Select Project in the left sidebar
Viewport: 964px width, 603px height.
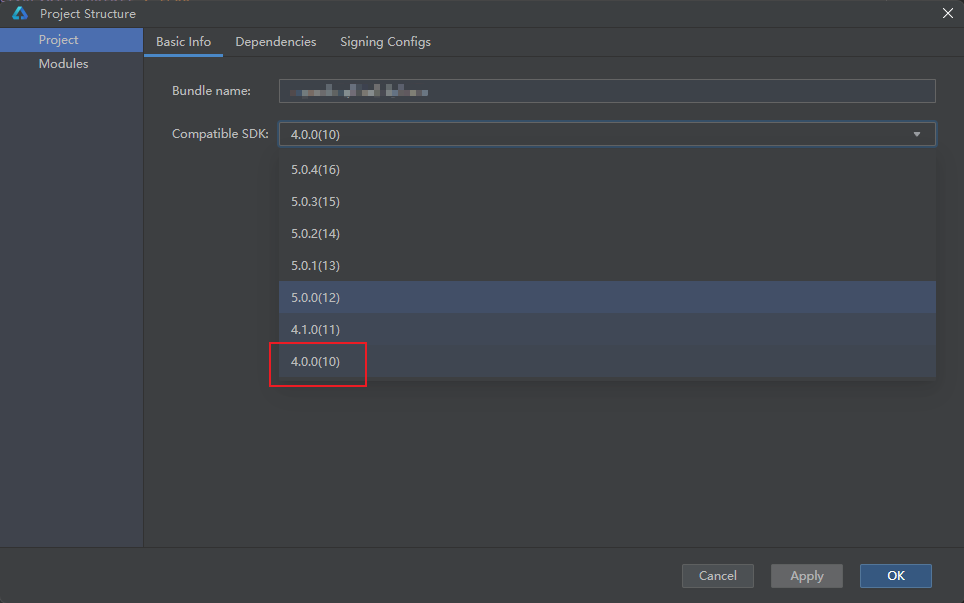(59, 40)
